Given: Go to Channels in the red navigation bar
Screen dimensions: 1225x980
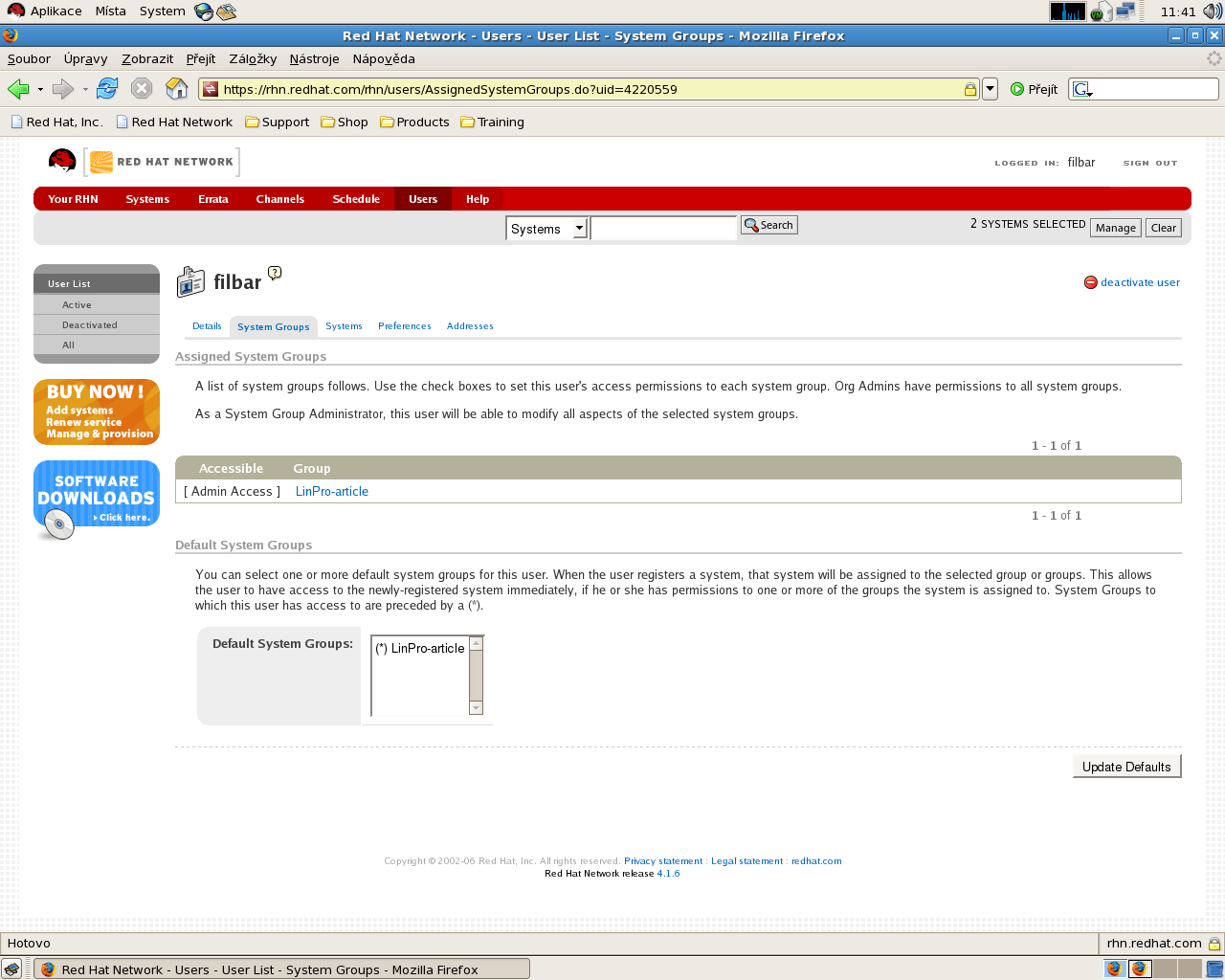Looking at the screenshot, I should pyautogui.click(x=280, y=199).
